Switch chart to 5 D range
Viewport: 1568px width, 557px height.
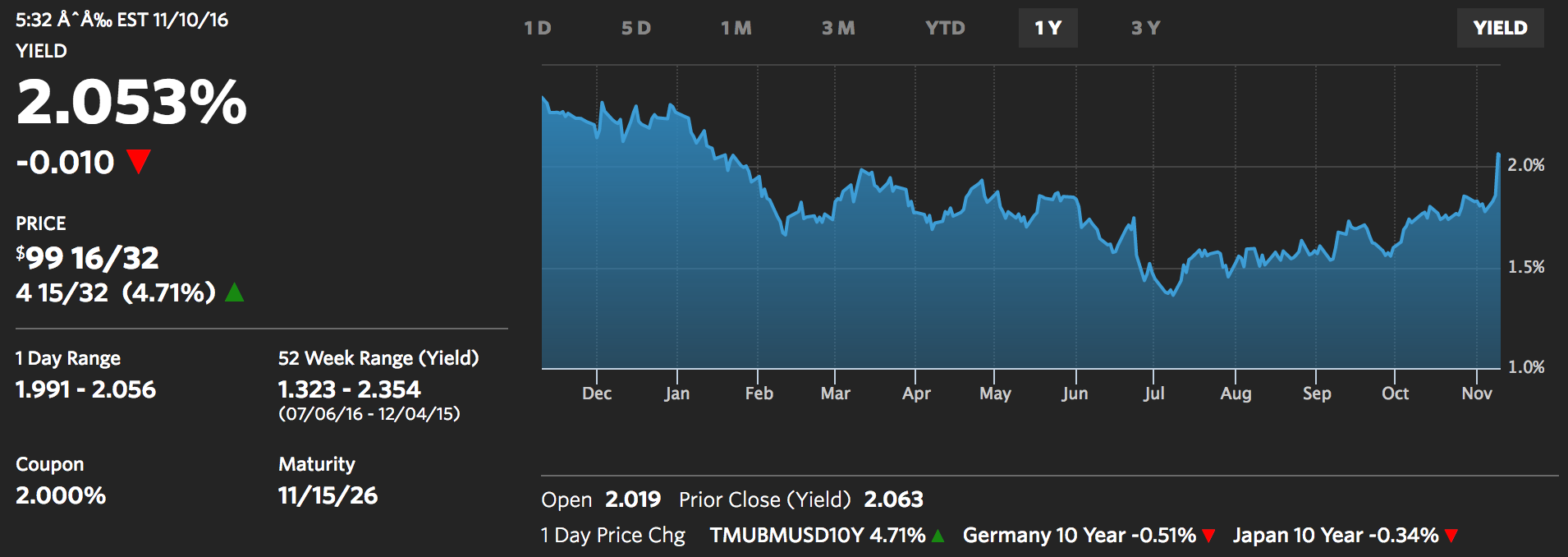coord(636,28)
